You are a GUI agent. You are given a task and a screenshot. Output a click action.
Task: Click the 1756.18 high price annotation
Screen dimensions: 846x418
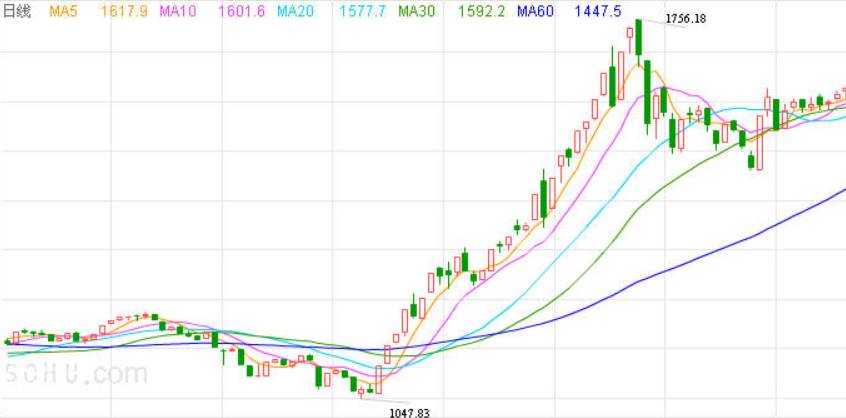(686, 19)
